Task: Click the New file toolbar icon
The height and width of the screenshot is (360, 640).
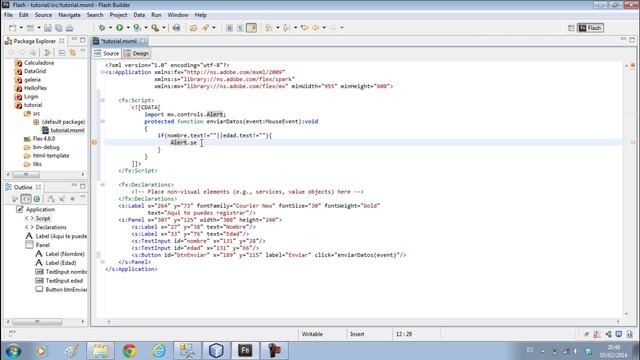Action: [13, 28]
